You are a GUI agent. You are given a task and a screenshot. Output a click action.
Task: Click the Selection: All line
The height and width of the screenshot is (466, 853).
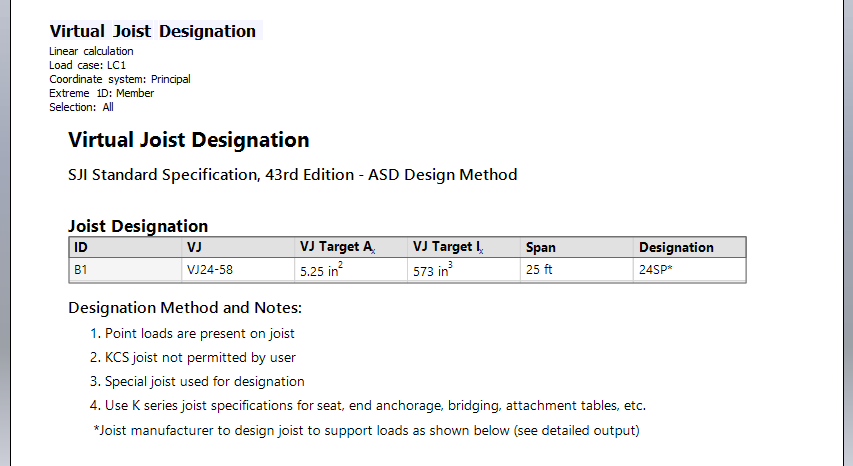(x=82, y=107)
